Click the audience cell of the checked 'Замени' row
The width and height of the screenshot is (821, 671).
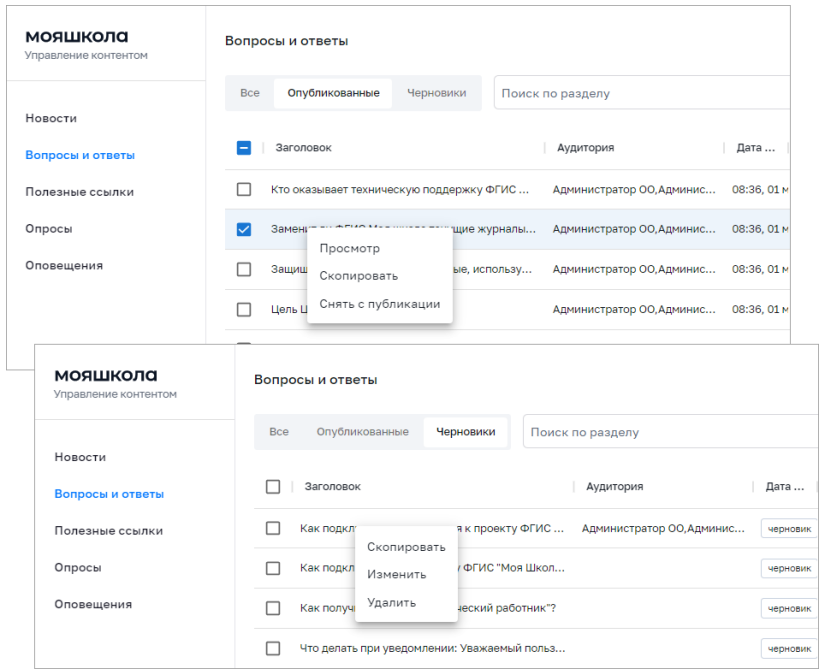coord(634,229)
